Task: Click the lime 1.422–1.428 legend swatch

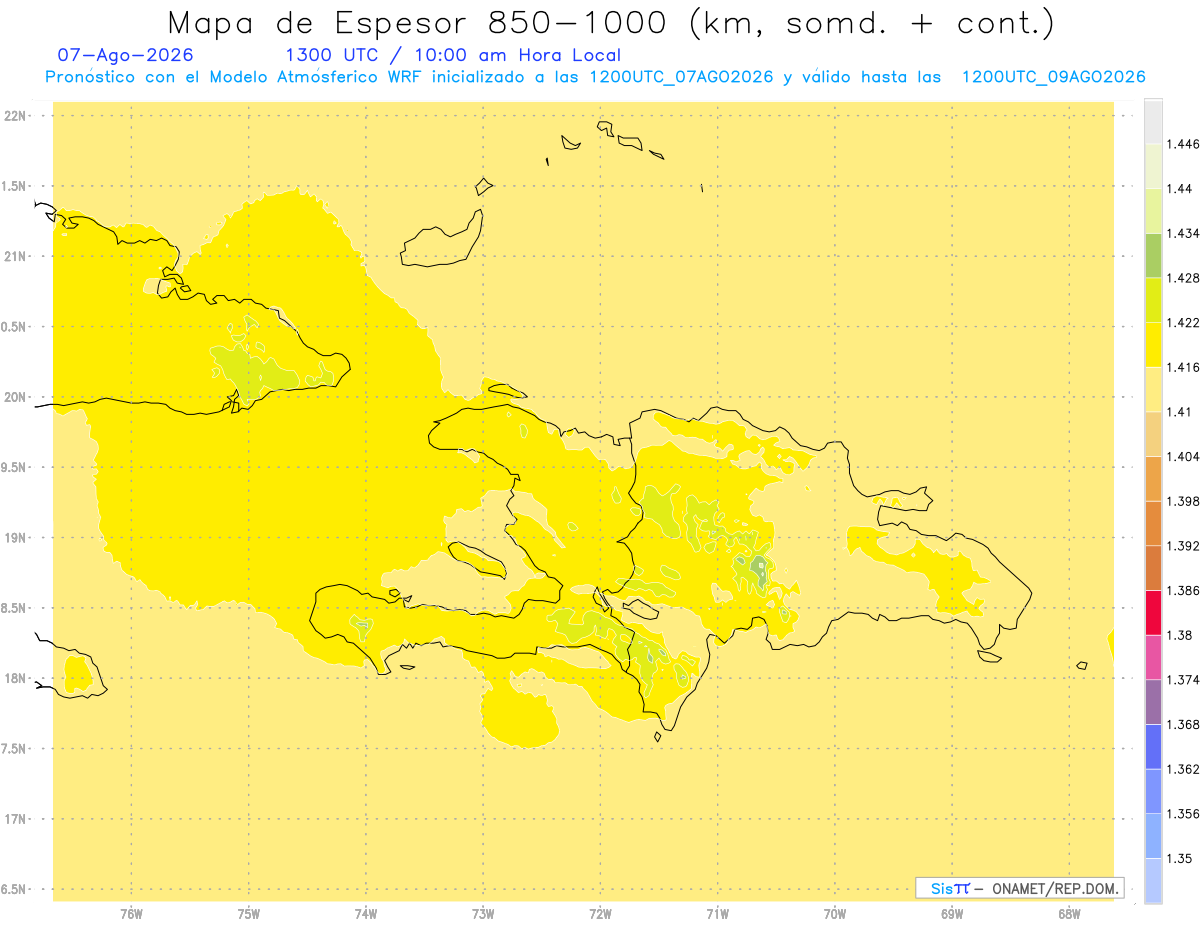Action: pyautogui.click(x=1153, y=300)
